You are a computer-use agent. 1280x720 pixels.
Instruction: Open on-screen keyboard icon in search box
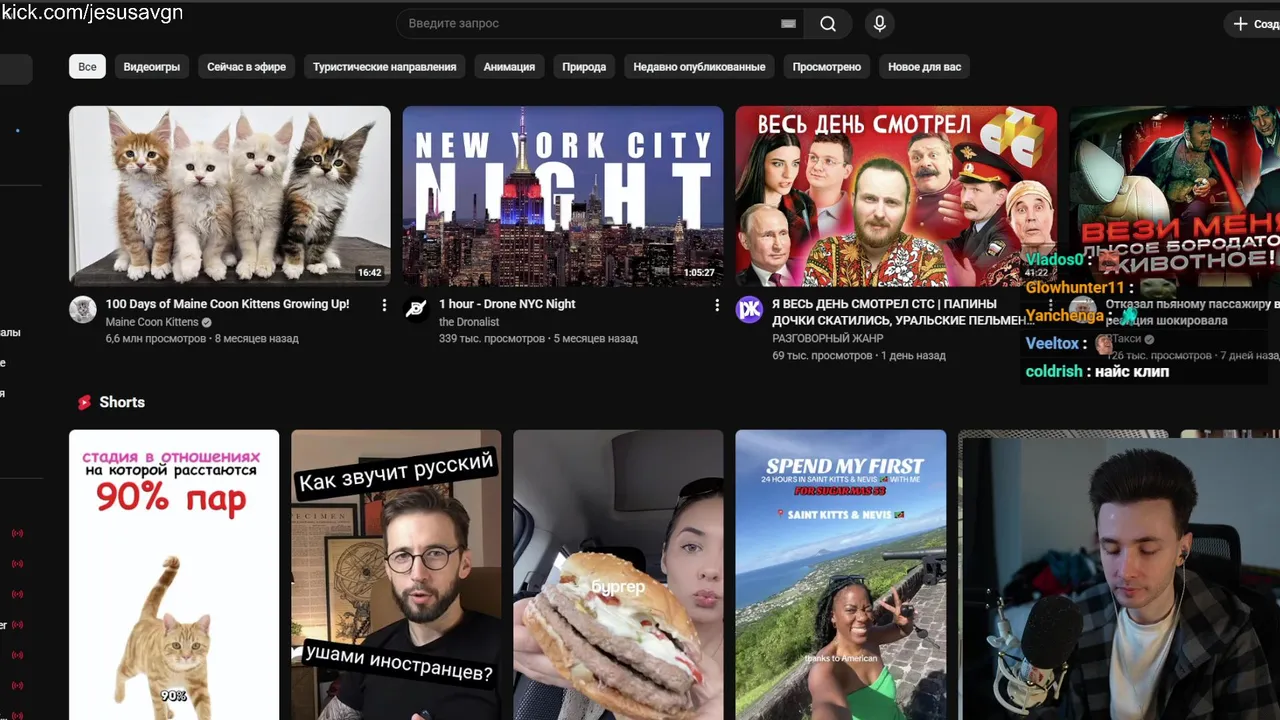tap(788, 24)
